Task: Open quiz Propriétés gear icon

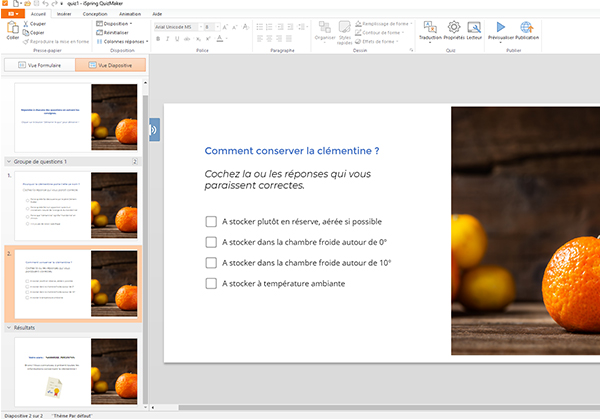Action: pyautogui.click(x=453, y=29)
